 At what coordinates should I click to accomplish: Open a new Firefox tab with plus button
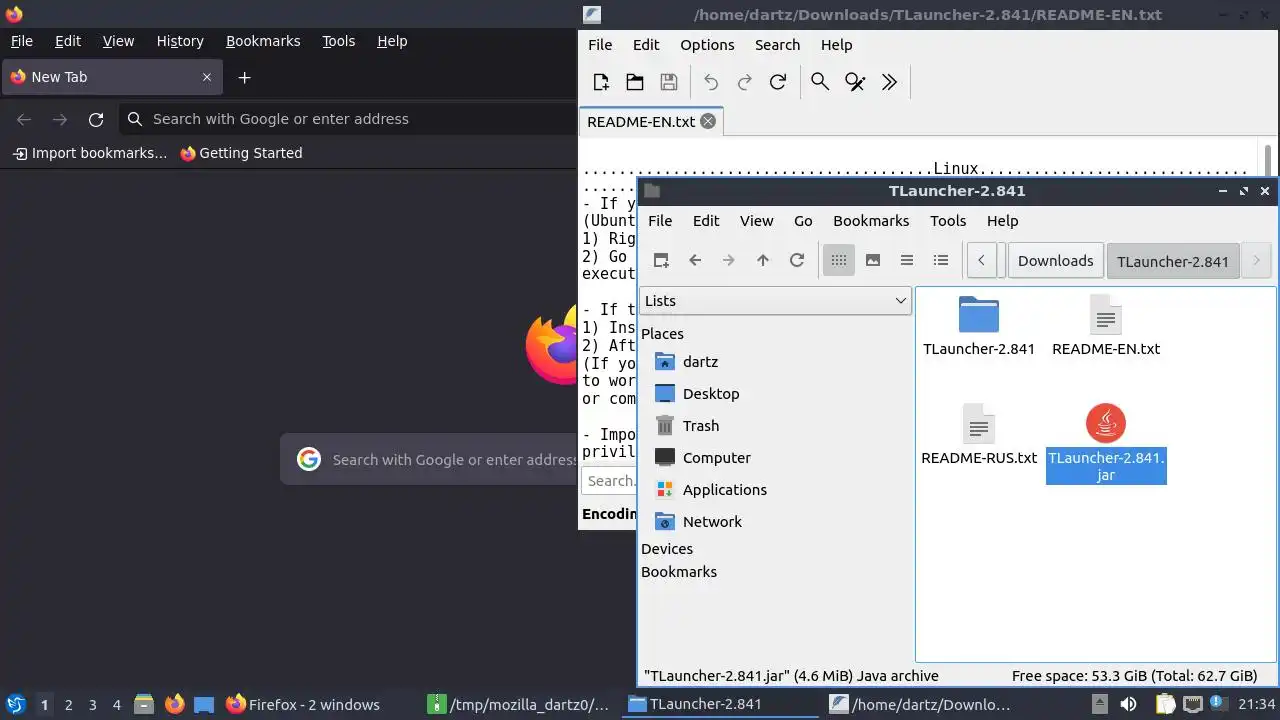[x=244, y=77]
